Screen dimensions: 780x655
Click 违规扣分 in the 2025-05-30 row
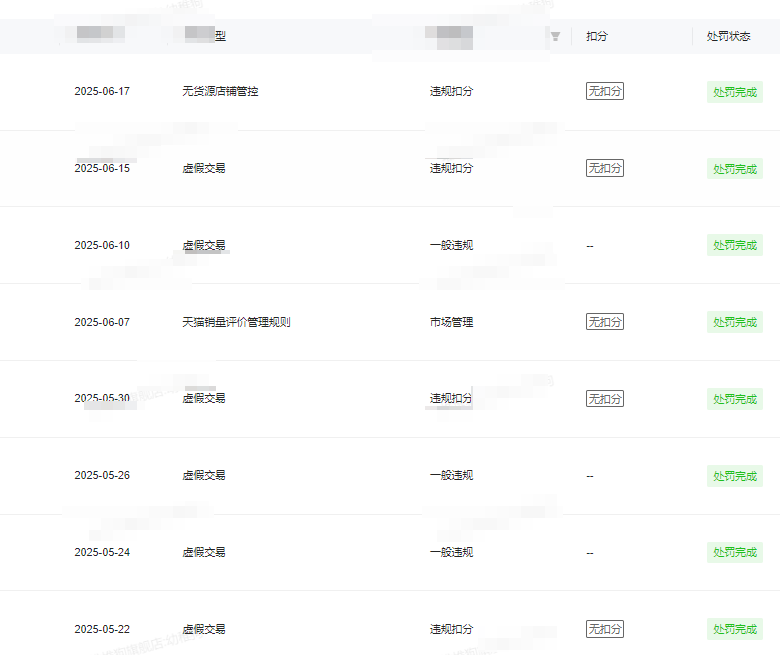tap(451, 398)
